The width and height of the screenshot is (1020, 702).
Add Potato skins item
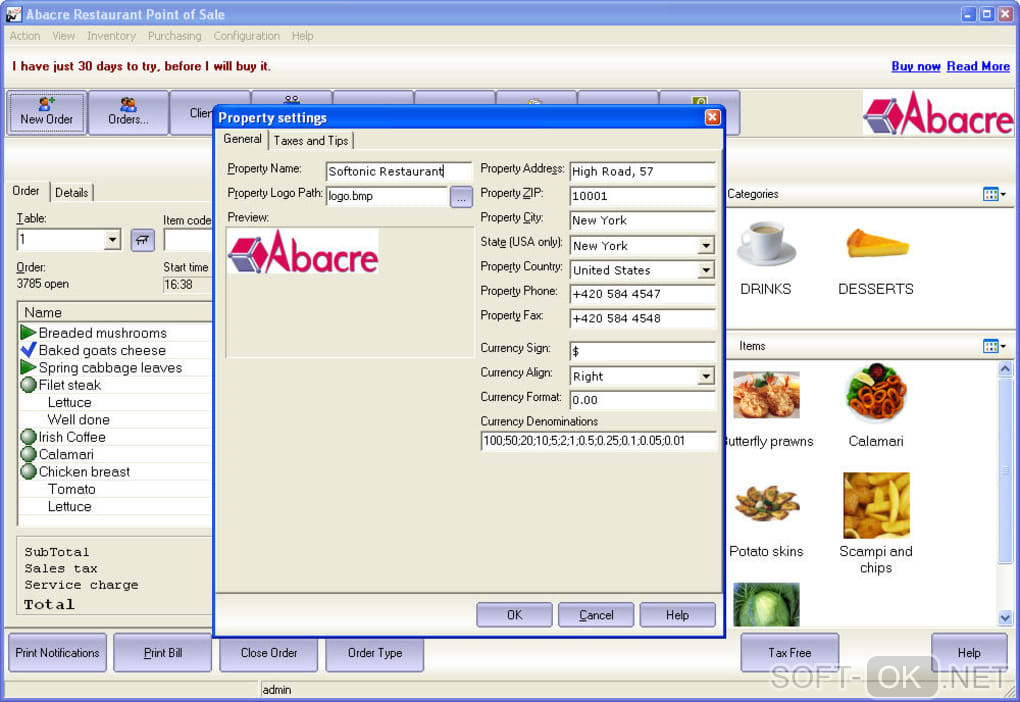coord(766,503)
